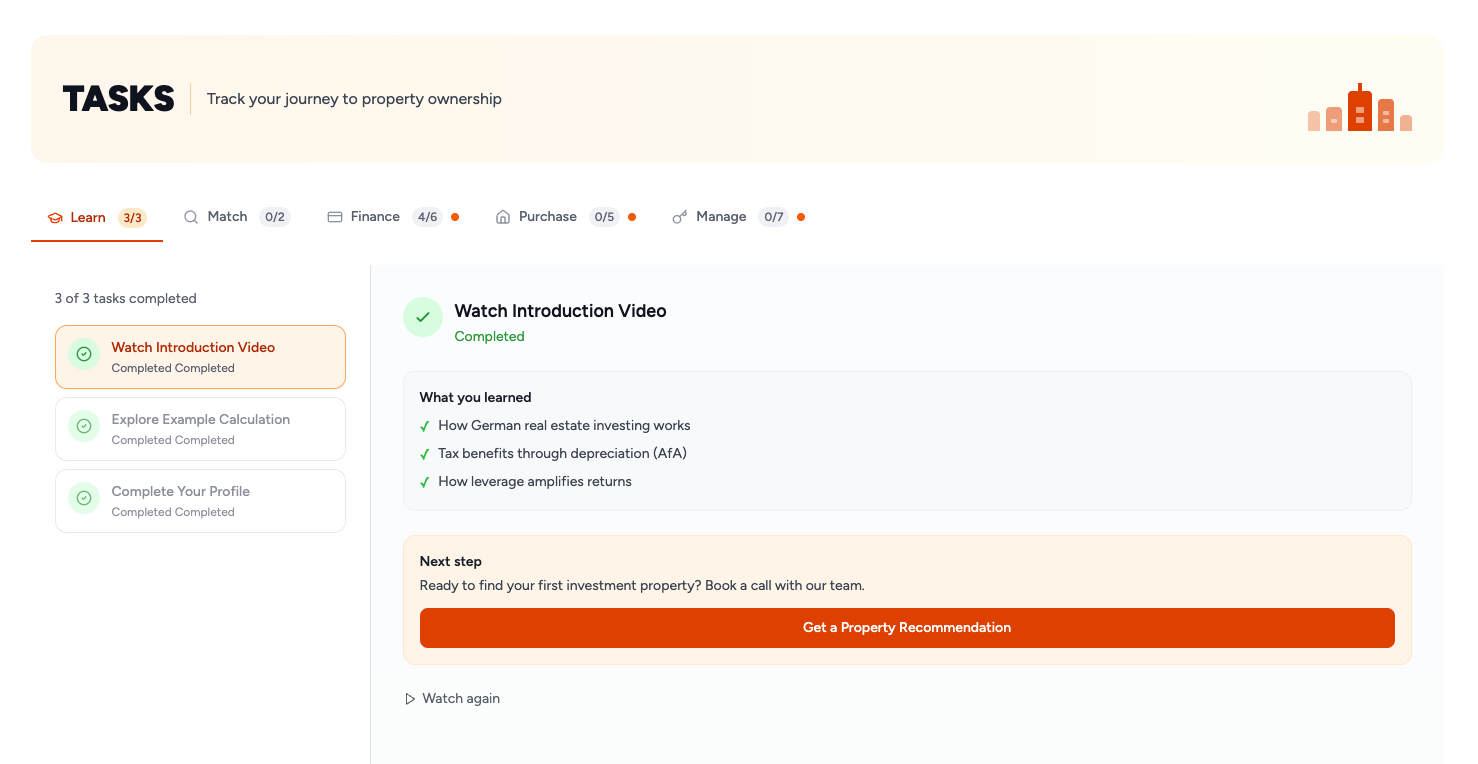1478x764 pixels.
Task: Switch to the Match tab
Action: [x=227, y=217]
